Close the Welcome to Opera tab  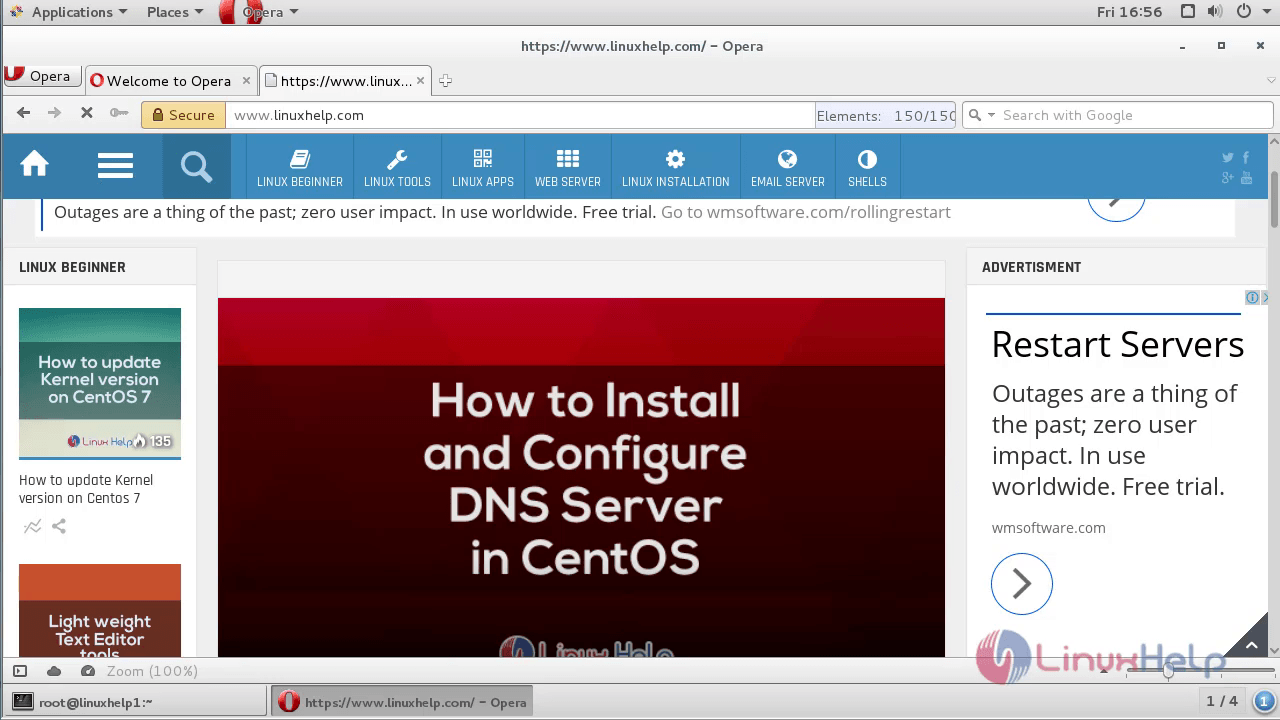[244, 81]
